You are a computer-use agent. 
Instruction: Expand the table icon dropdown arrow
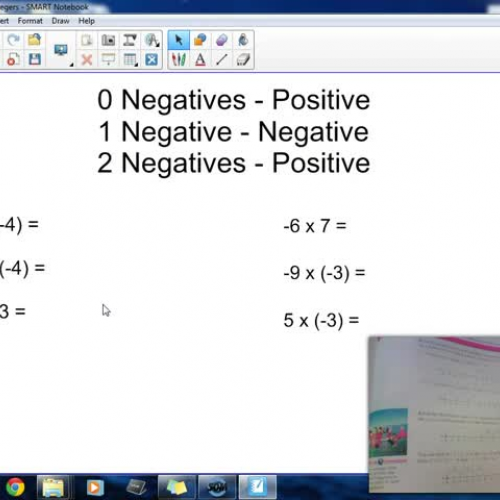[x=136, y=64]
